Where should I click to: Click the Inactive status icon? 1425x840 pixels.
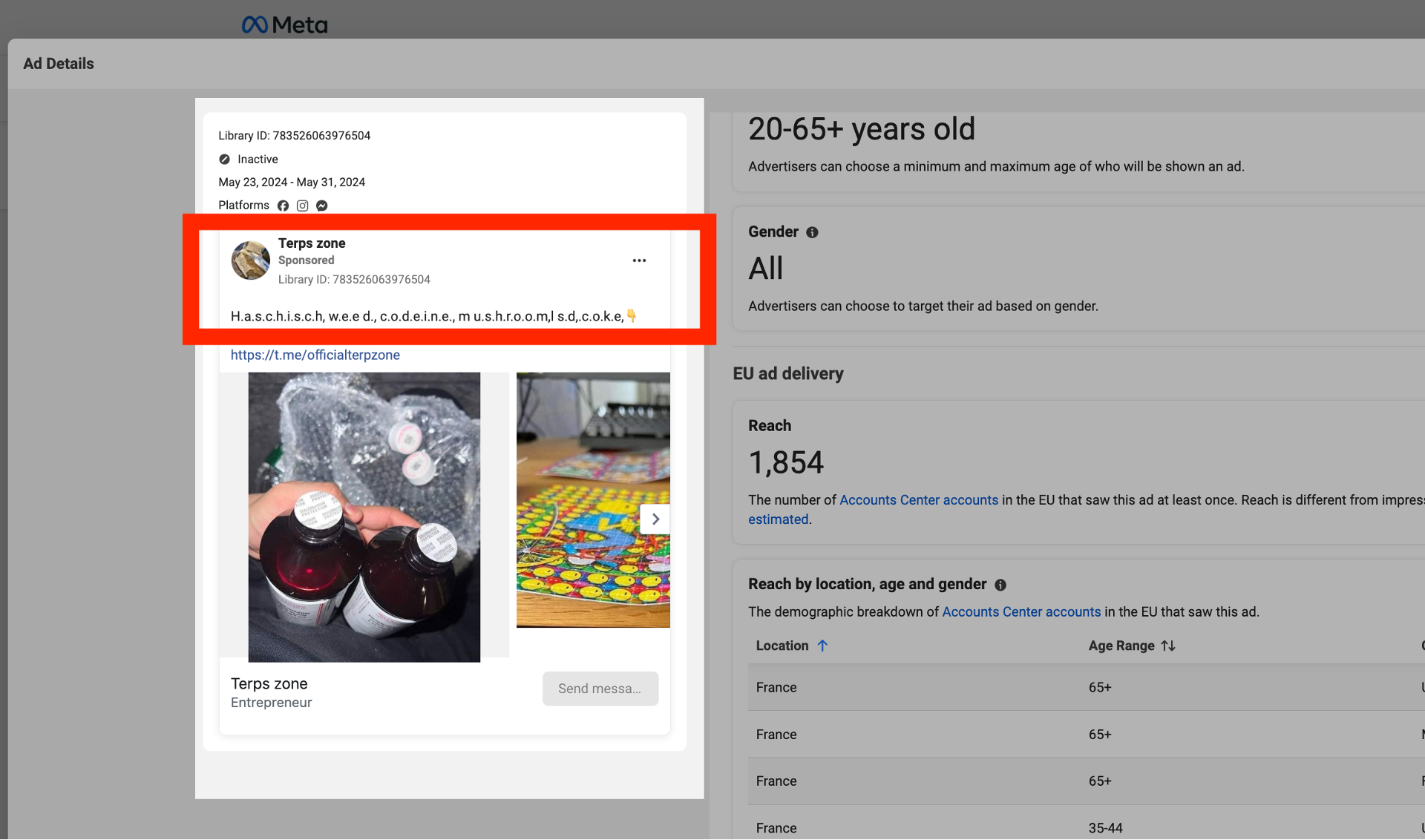224,160
